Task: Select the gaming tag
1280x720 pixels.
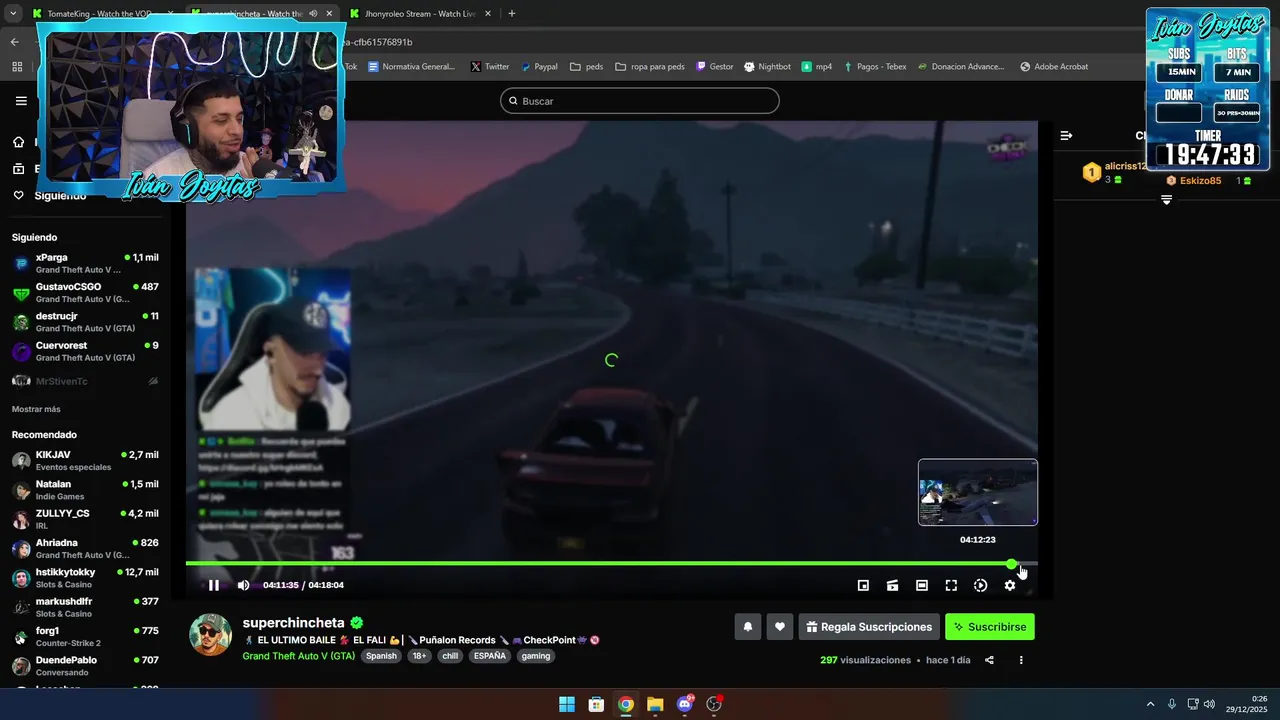Action: coord(536,656)
